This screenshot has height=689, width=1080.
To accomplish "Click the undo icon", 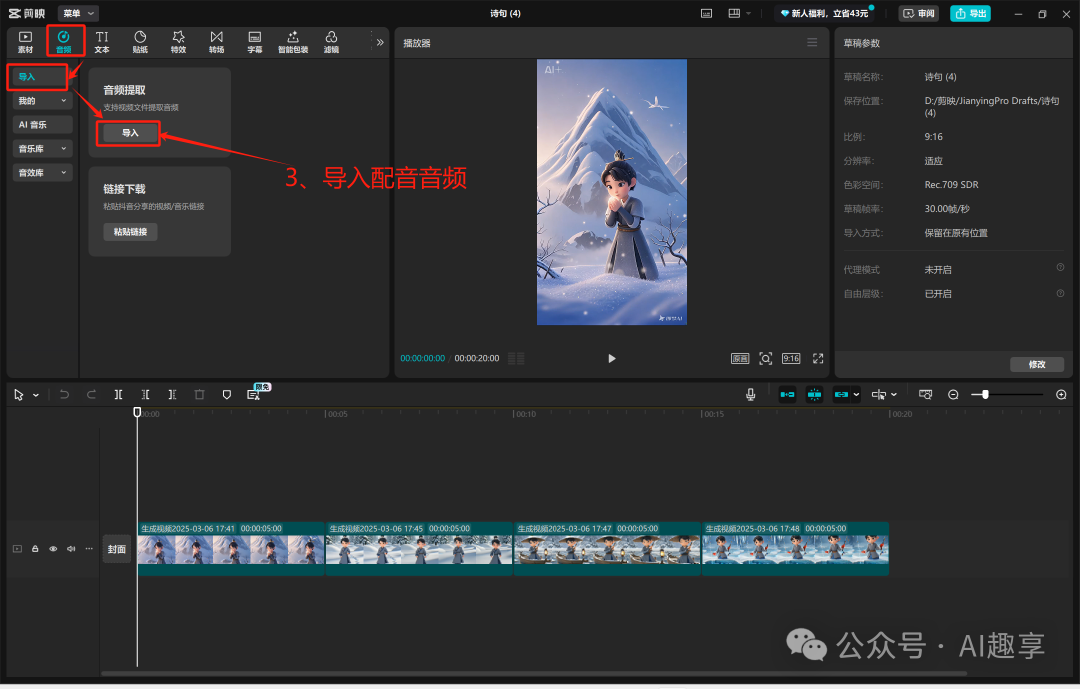I will pyautogui.click(x=64, y=395).
